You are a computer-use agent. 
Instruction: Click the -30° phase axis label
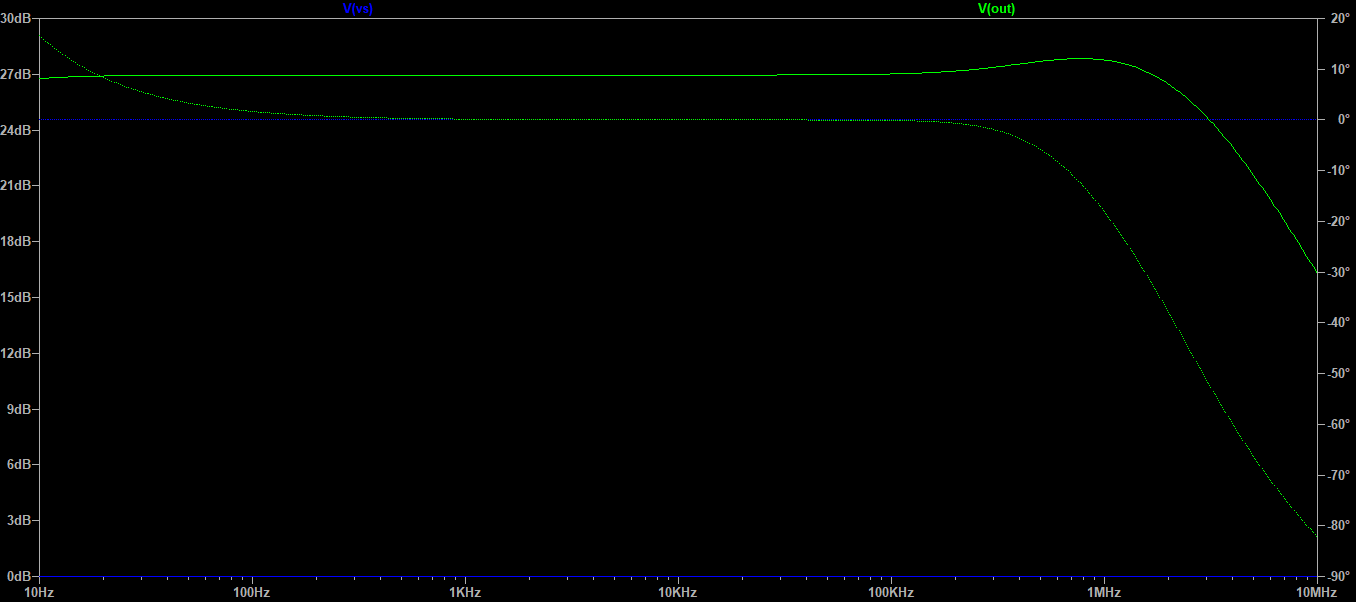pyautogui.click(x=1339, y=272)
